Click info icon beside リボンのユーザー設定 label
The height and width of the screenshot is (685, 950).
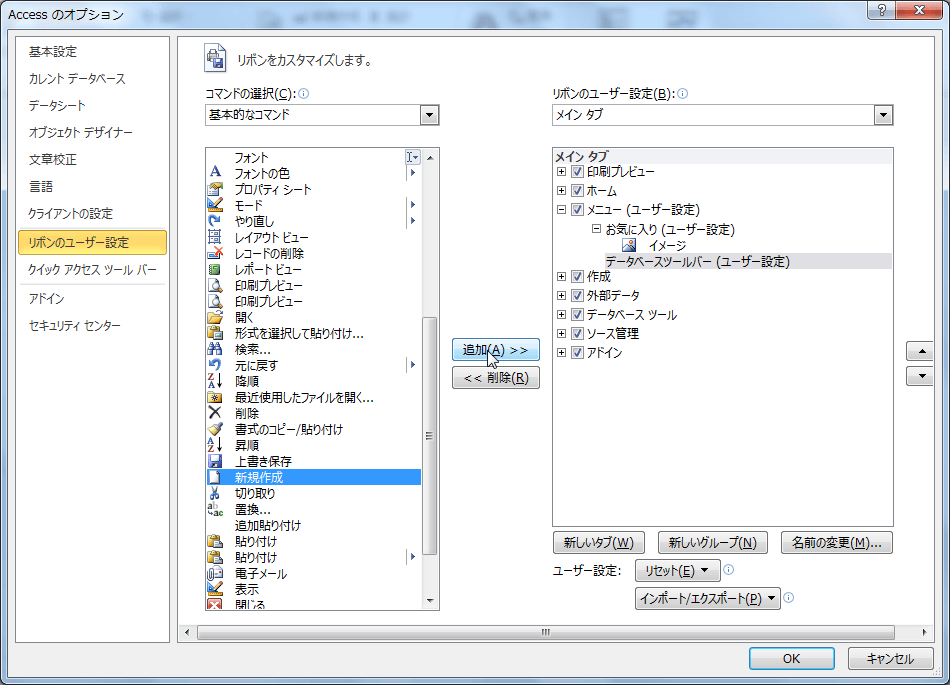(683, 93)
